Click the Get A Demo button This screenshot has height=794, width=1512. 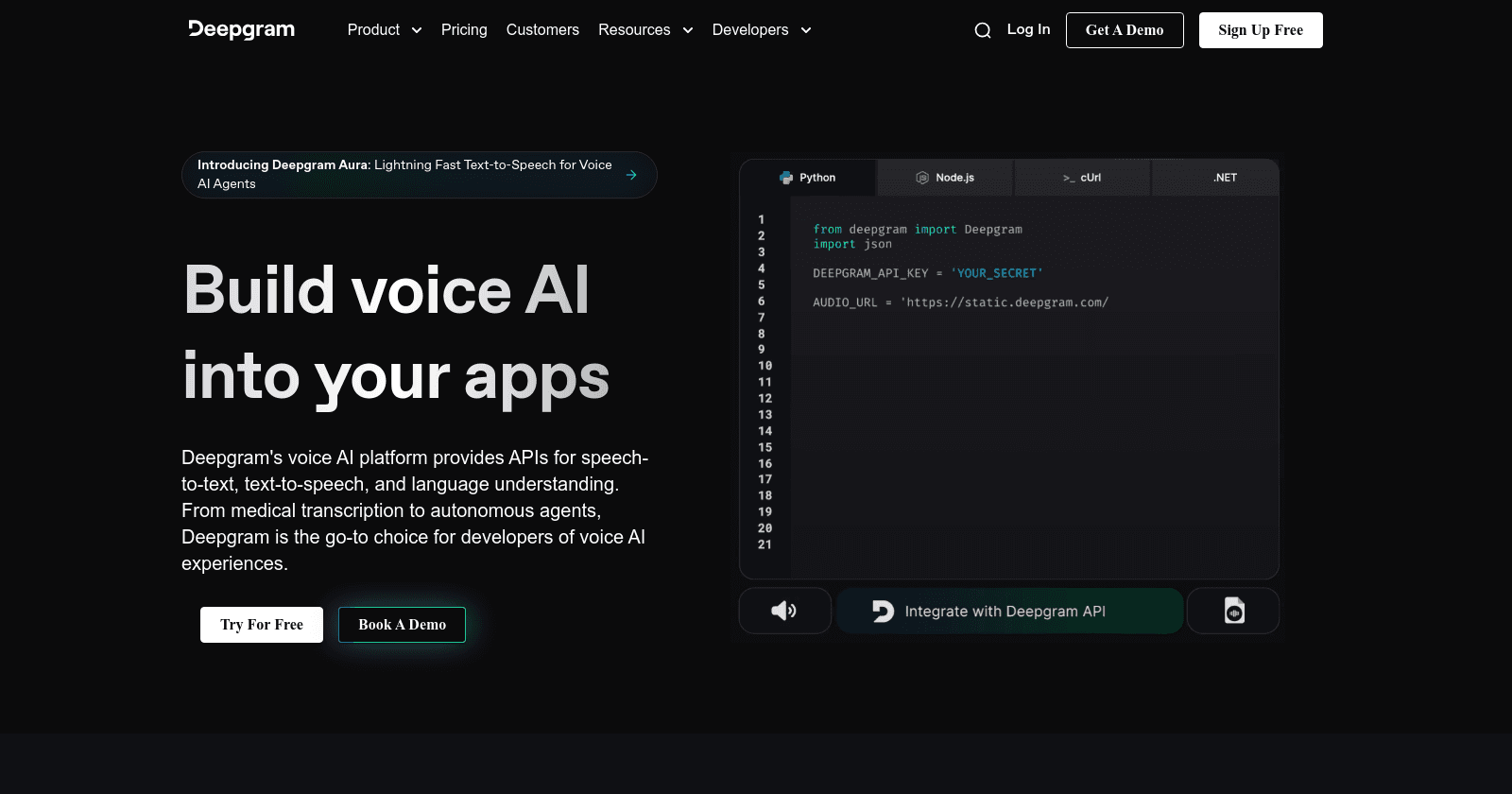[1125, 30]
